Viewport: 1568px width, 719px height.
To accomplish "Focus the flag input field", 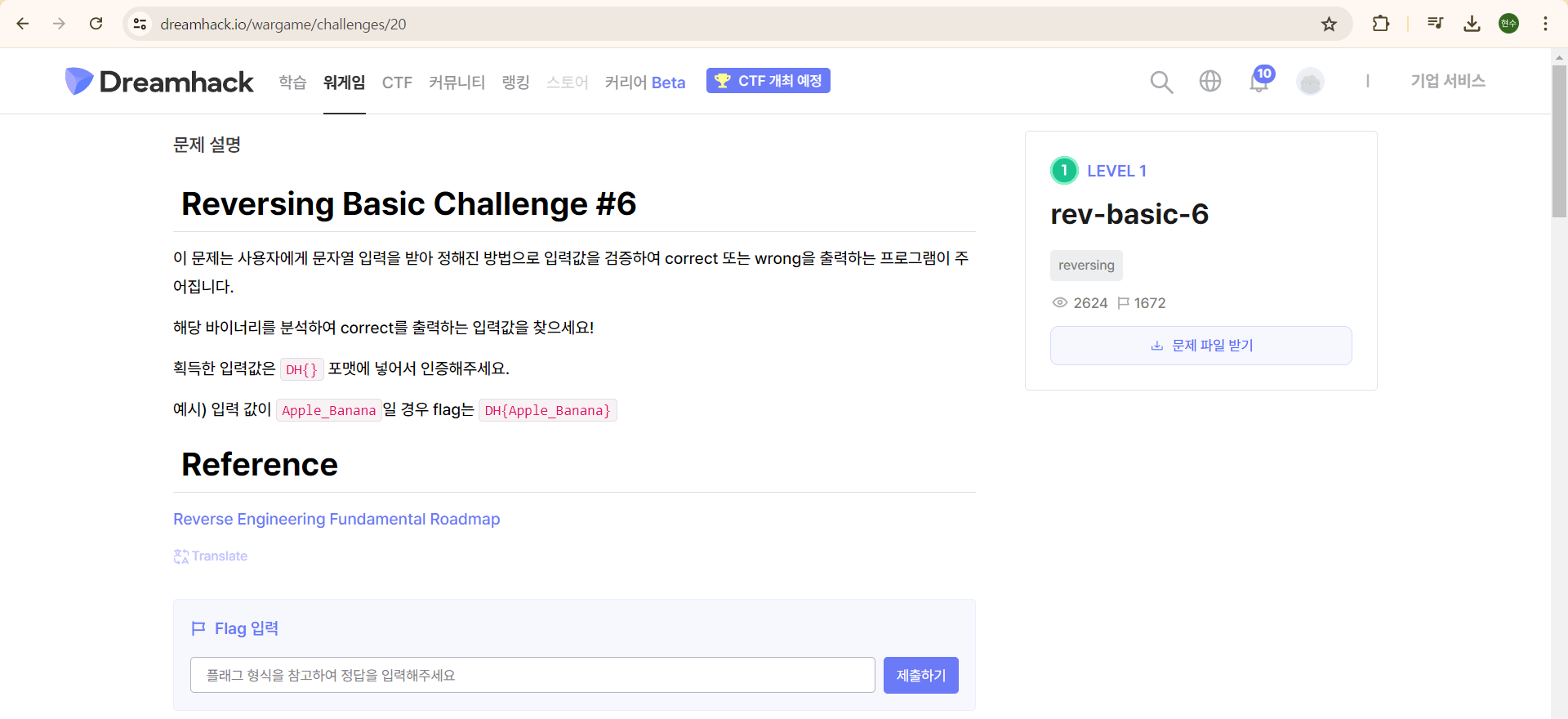I will point(532,675).
